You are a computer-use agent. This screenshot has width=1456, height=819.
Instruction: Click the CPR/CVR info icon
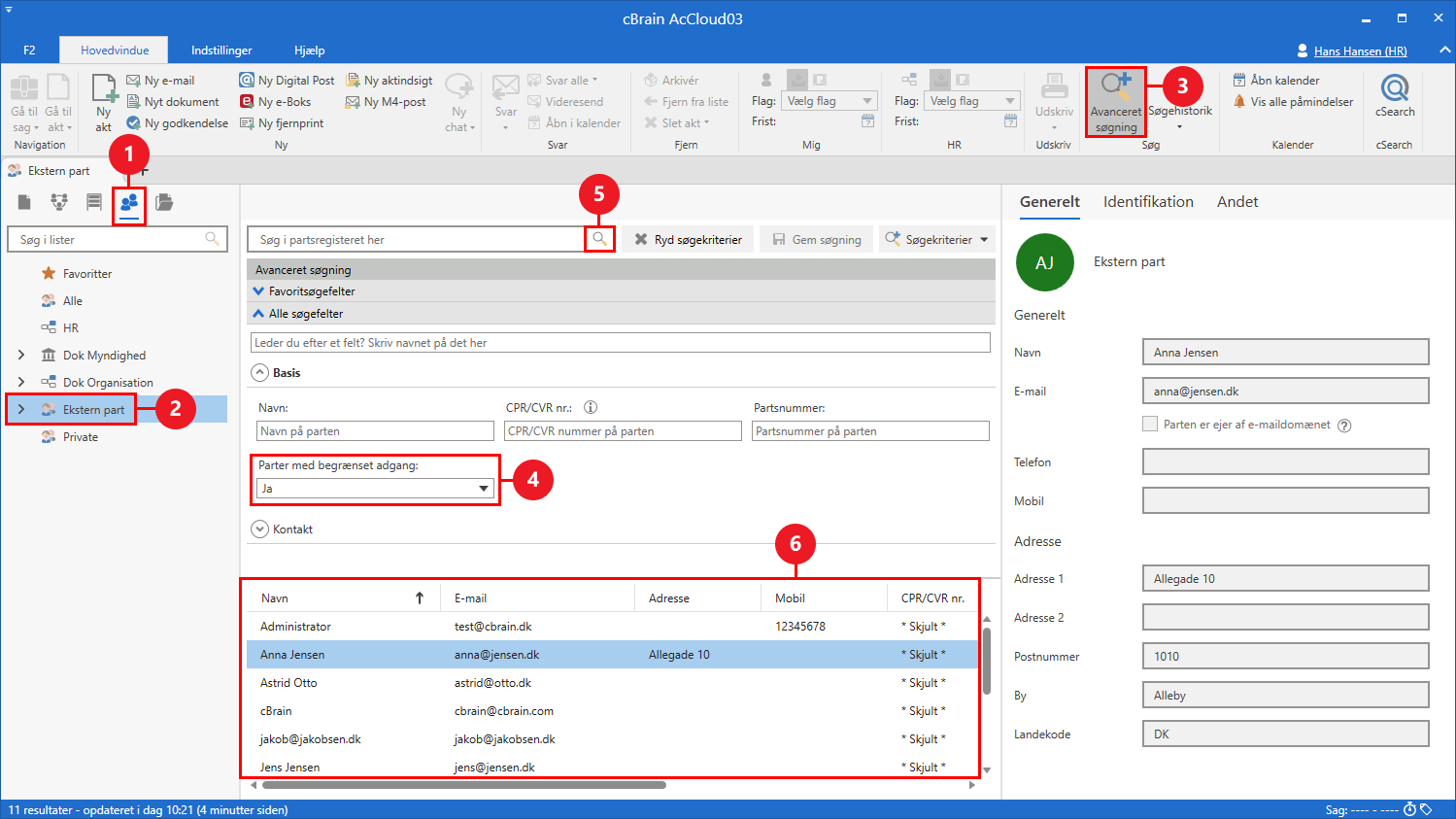point(591,408)
